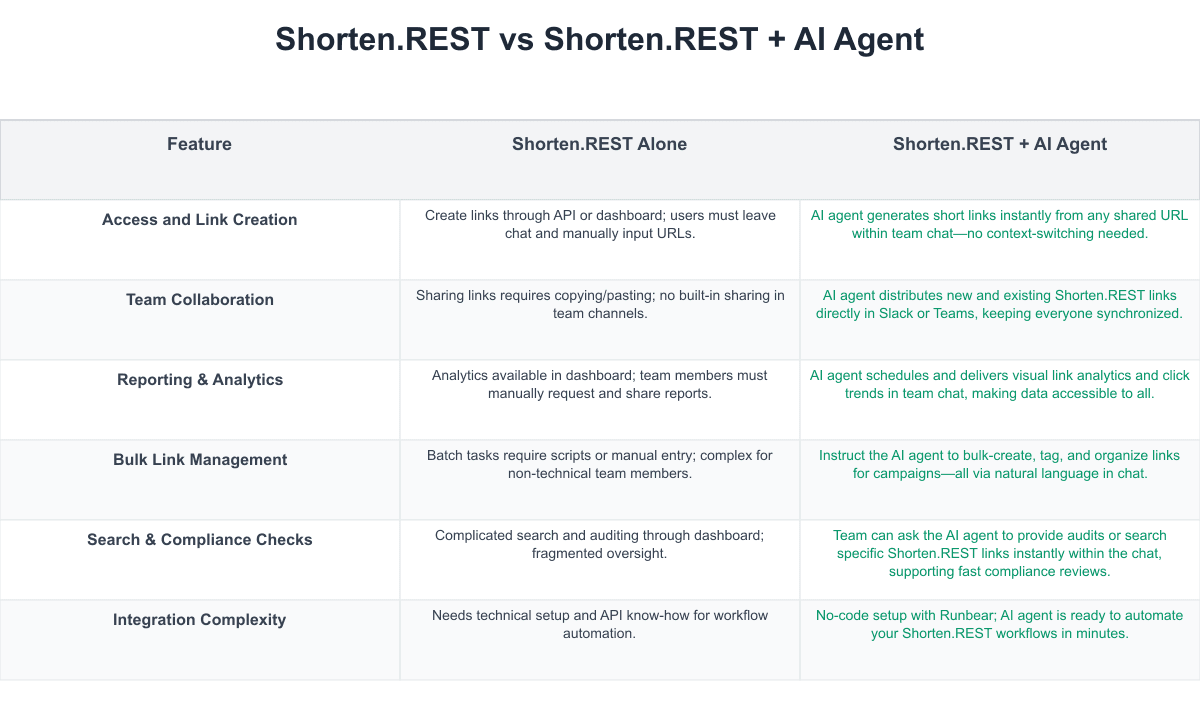Select the "Shorten.REST Alone" column header
The image size is (1200, 720).
(599, 144)
